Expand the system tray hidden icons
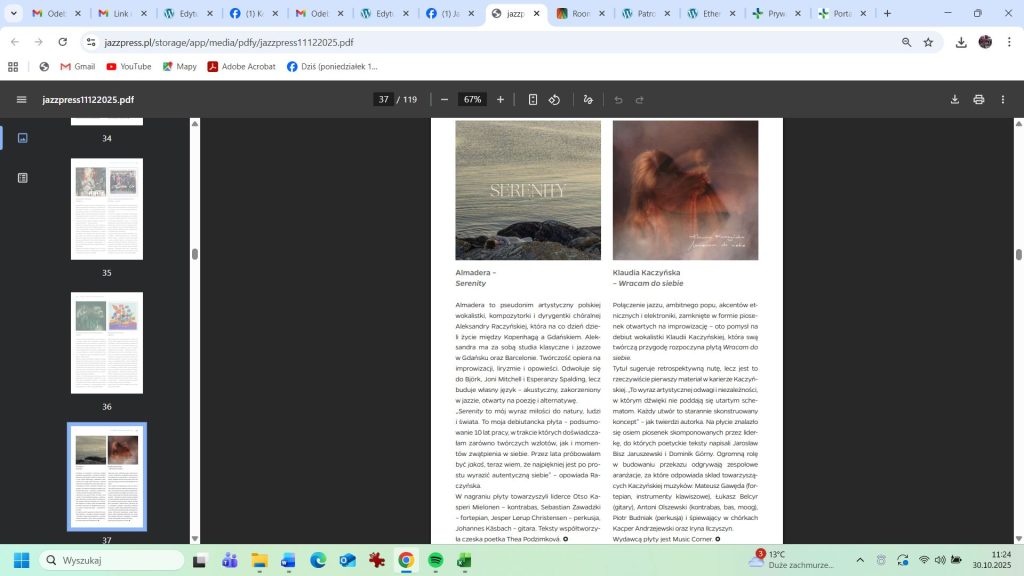This screenshot has width=1024, height=576. point(860,560)
